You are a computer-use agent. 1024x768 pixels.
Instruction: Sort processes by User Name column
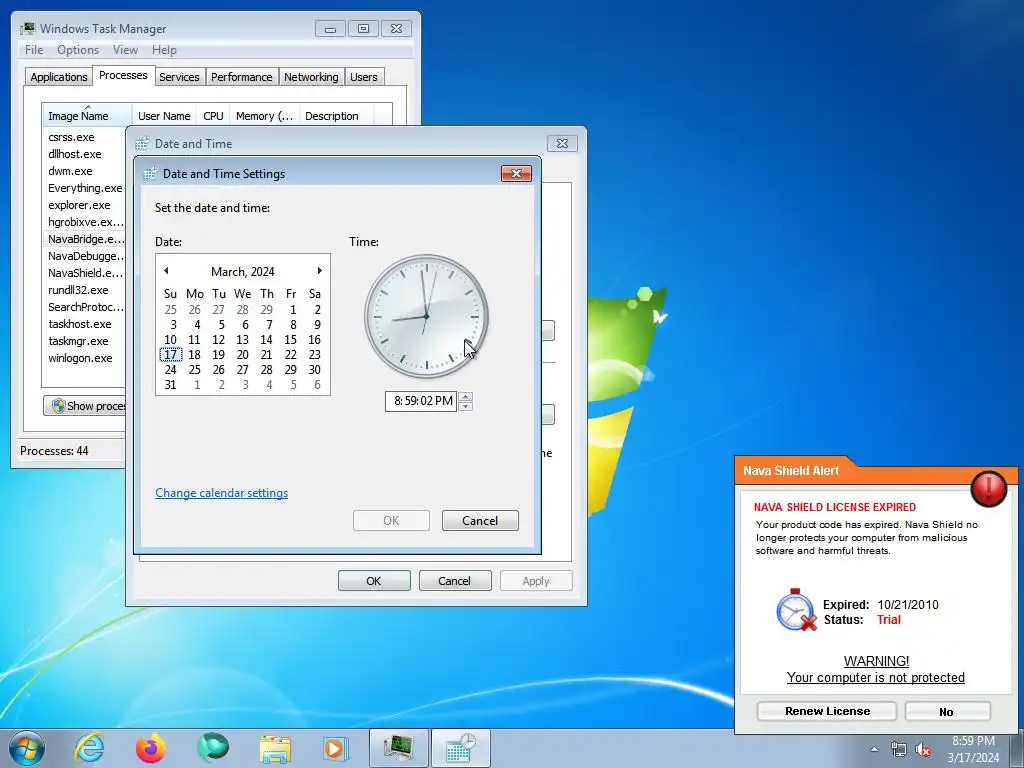(165, 116)
